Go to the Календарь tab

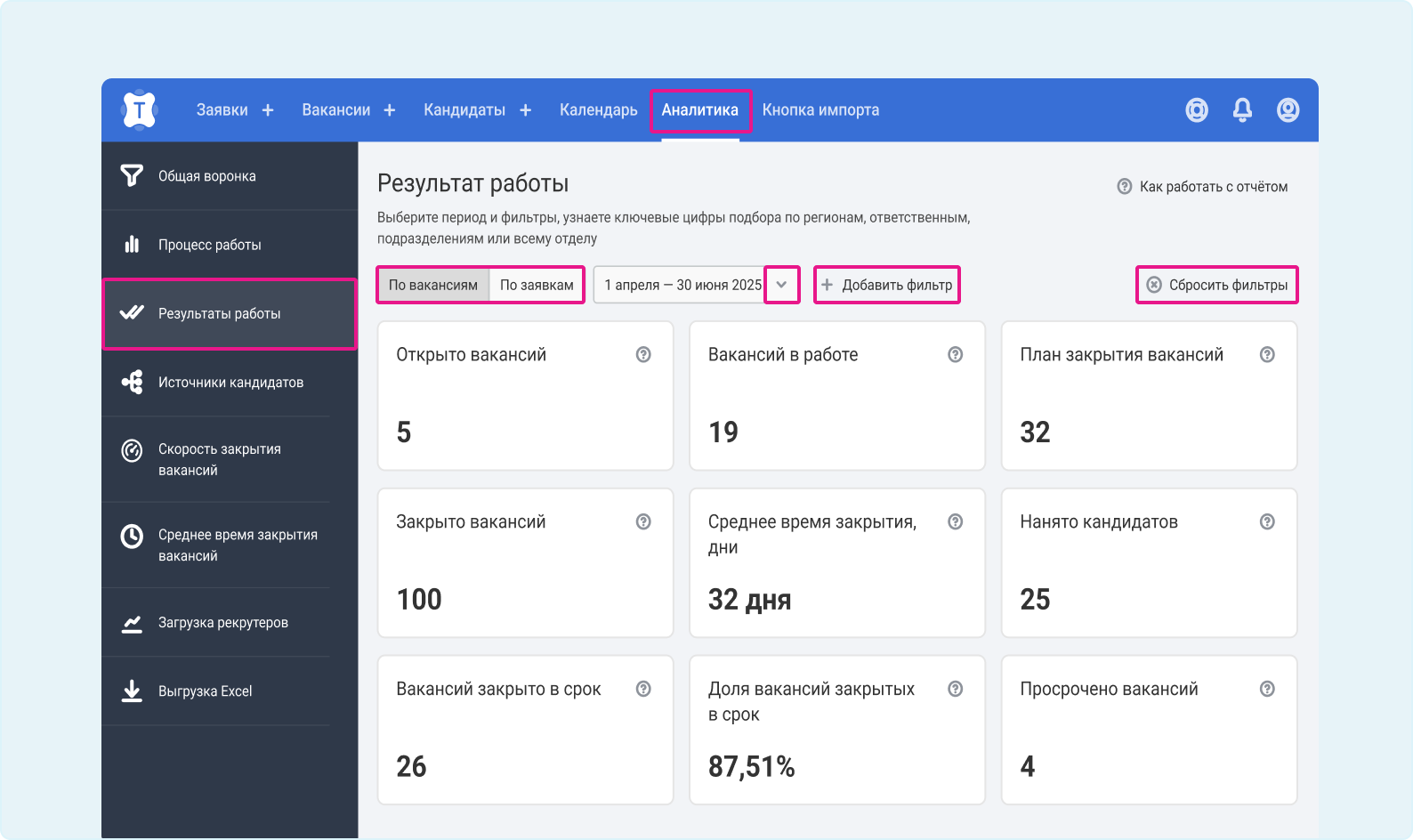[598, 110]
